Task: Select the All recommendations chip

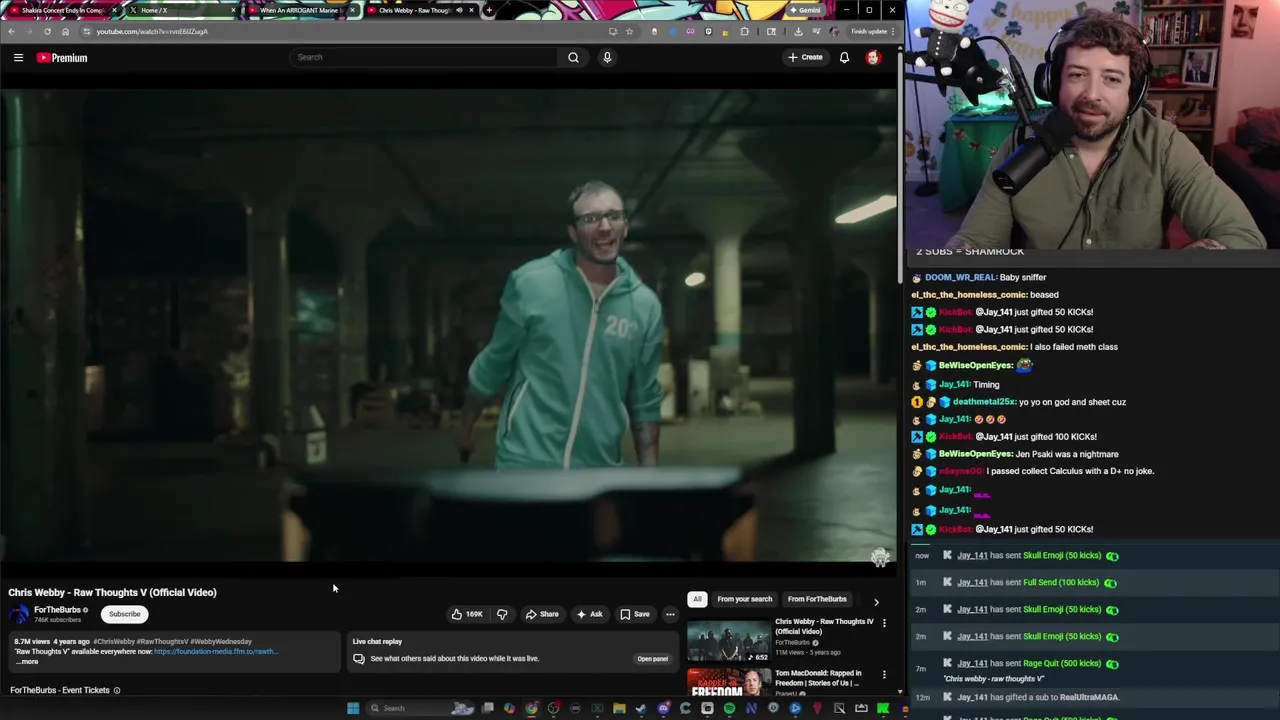Action: click(x=697, y=599)
